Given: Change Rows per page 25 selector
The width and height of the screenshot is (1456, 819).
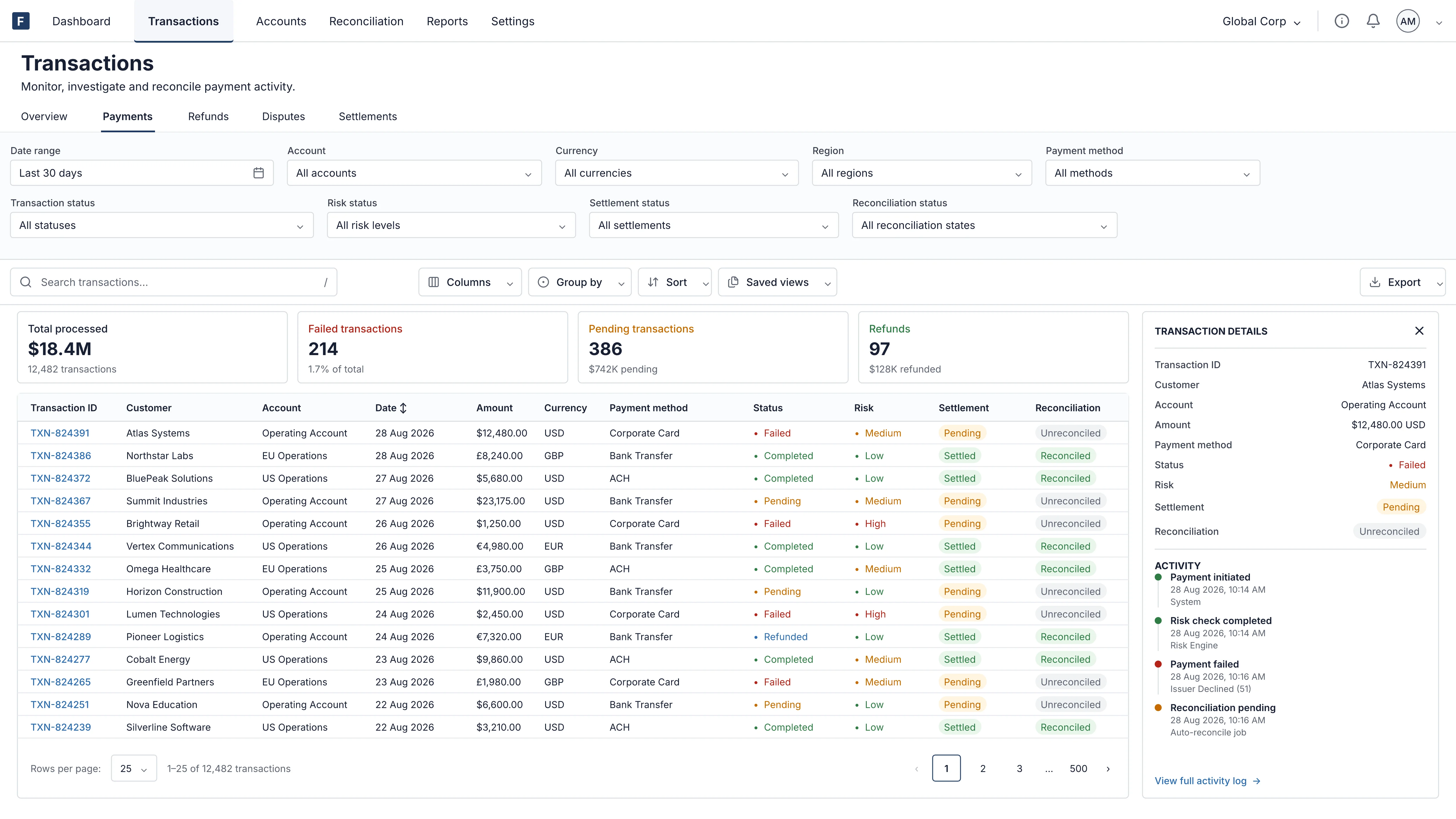Looking at the screenshot, I should pos(134,769).
